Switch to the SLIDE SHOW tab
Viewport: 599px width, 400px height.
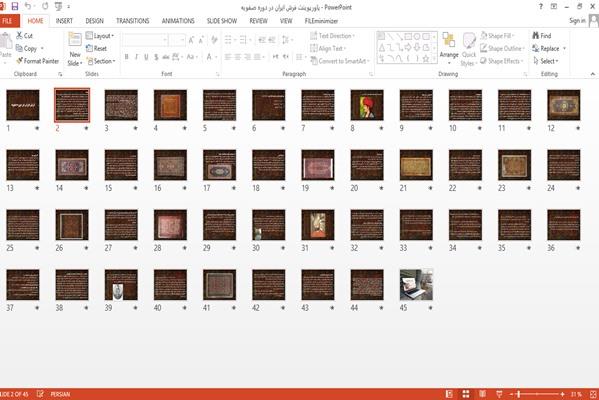click(x=222, y=21)
